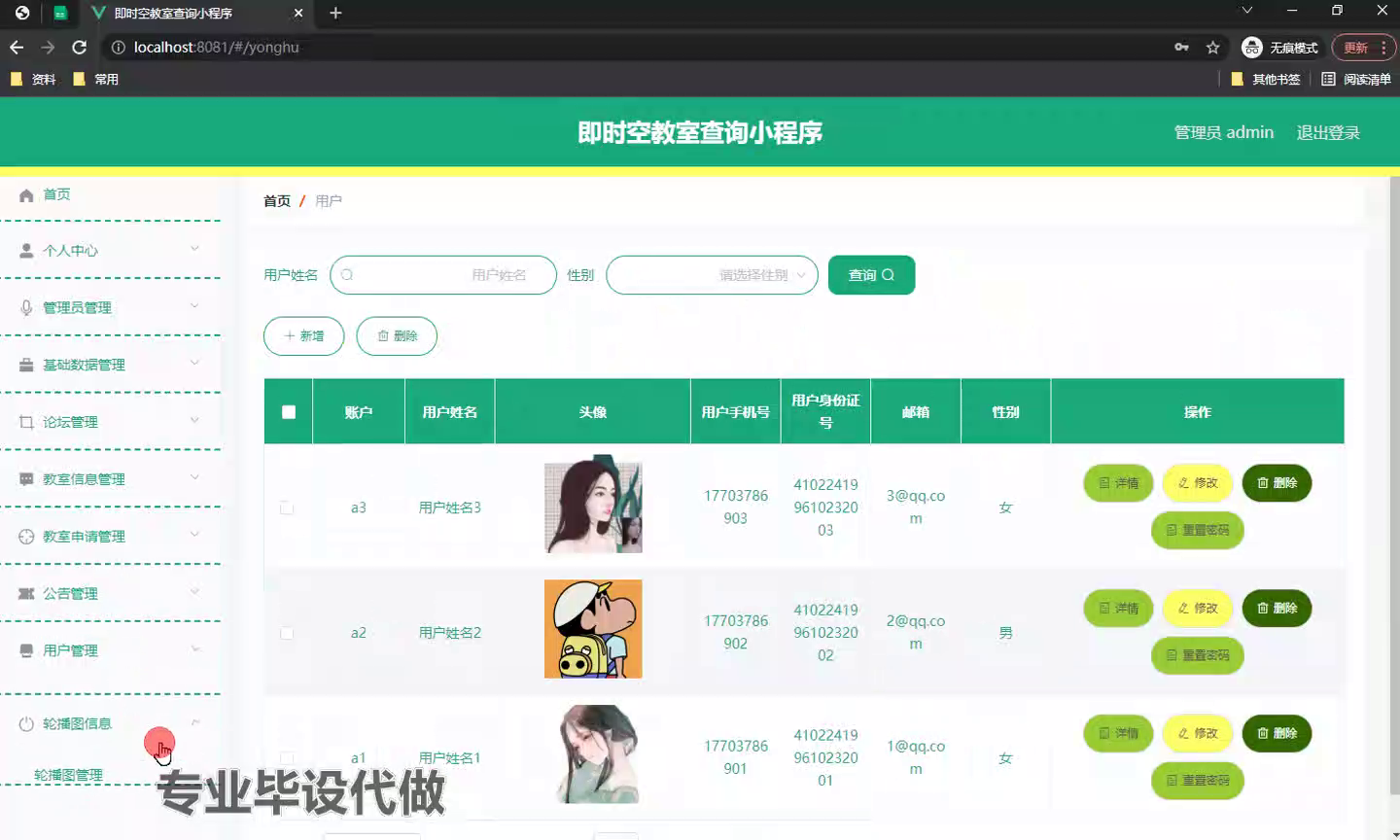Check the row checkbox for account a1
Viewport: 1400px width, 840px height.
tap(287, 757)
